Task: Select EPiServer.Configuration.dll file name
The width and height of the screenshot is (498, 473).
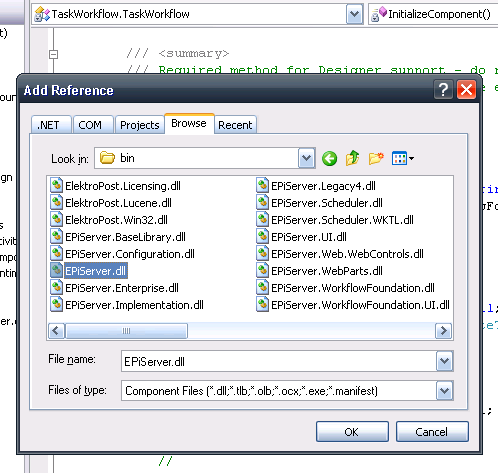Action: tap(130, 254)
